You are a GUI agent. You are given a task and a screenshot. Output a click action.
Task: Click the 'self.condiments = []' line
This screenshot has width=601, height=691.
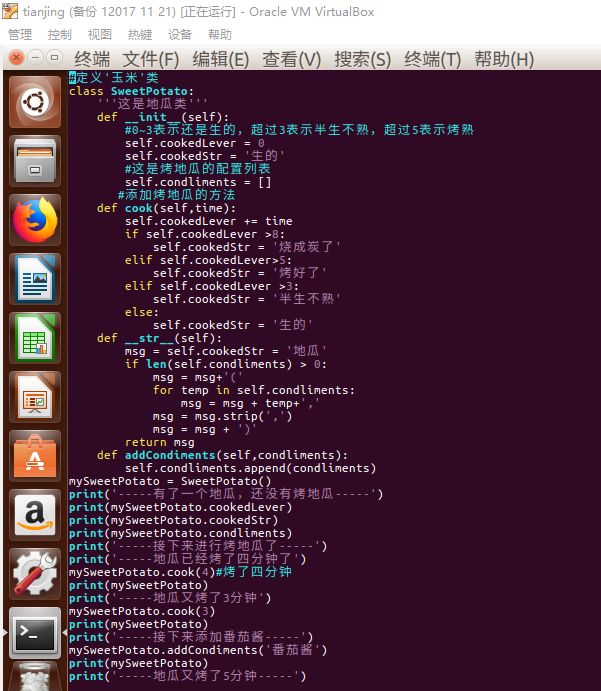coord(198,182)
